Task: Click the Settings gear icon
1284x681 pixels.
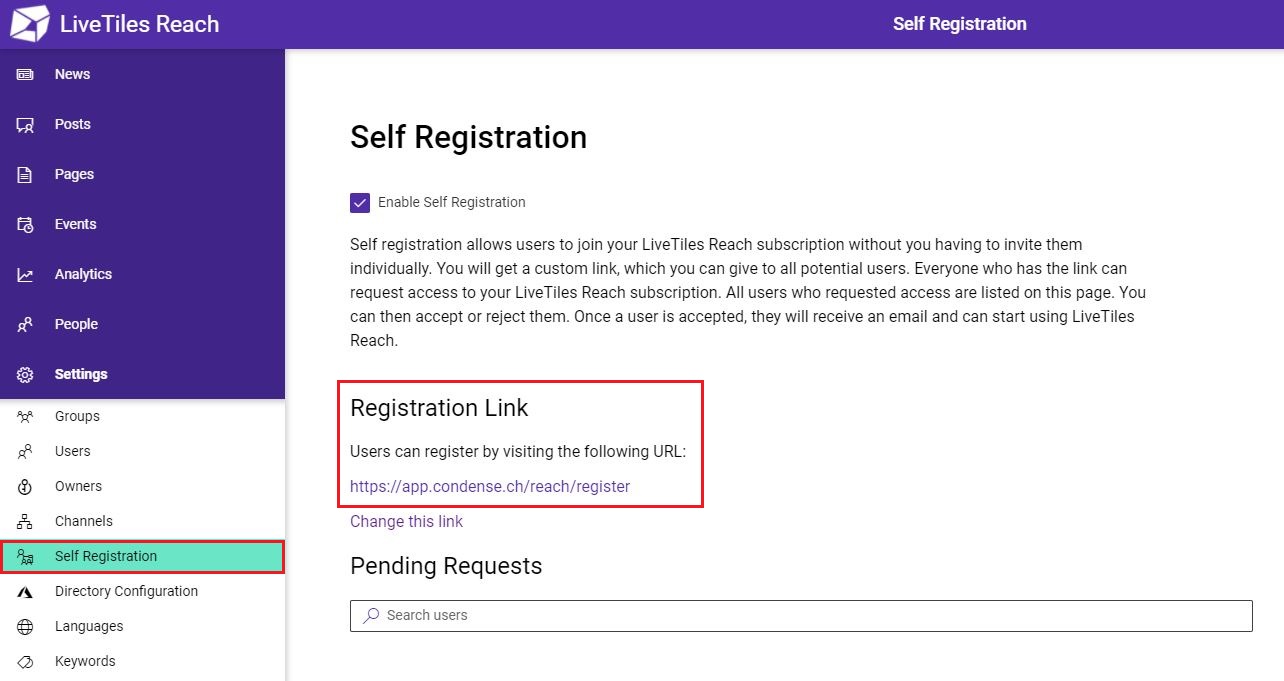Action: (25, 375)
